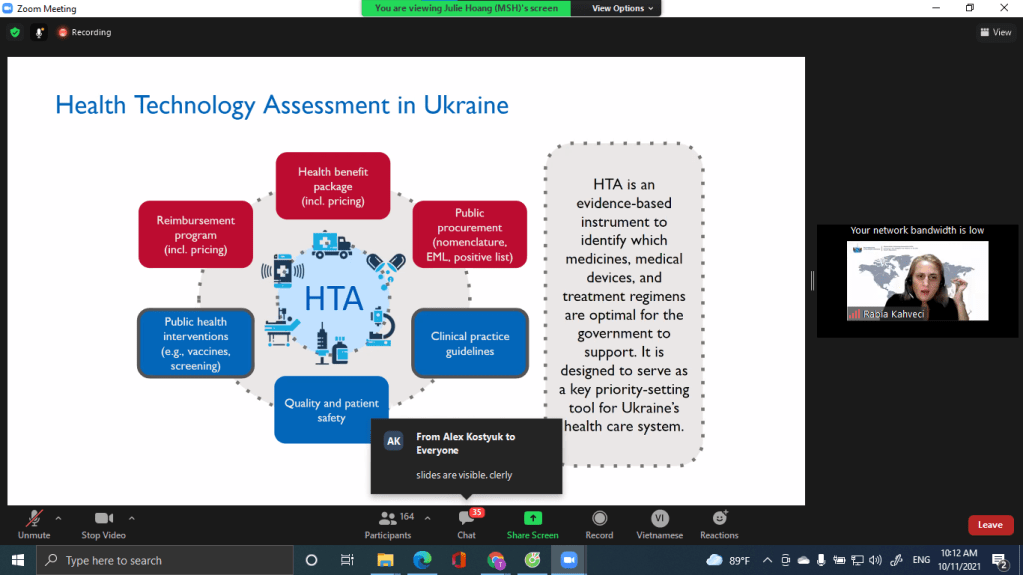Expand the audio options arrow next to Unmute
Viewport: 1023px width, 575px height.
[58, 518]
